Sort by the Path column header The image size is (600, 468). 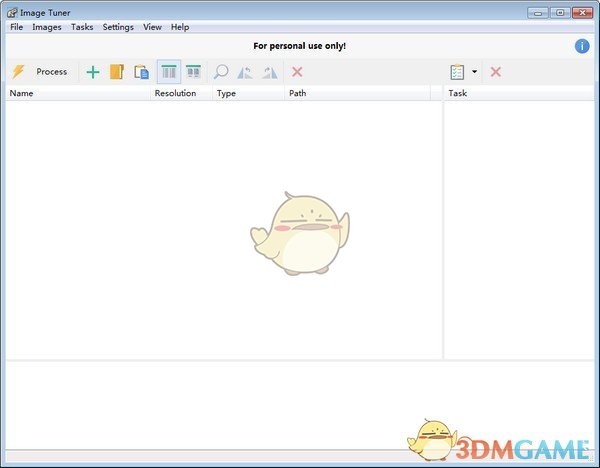point(357,93)
